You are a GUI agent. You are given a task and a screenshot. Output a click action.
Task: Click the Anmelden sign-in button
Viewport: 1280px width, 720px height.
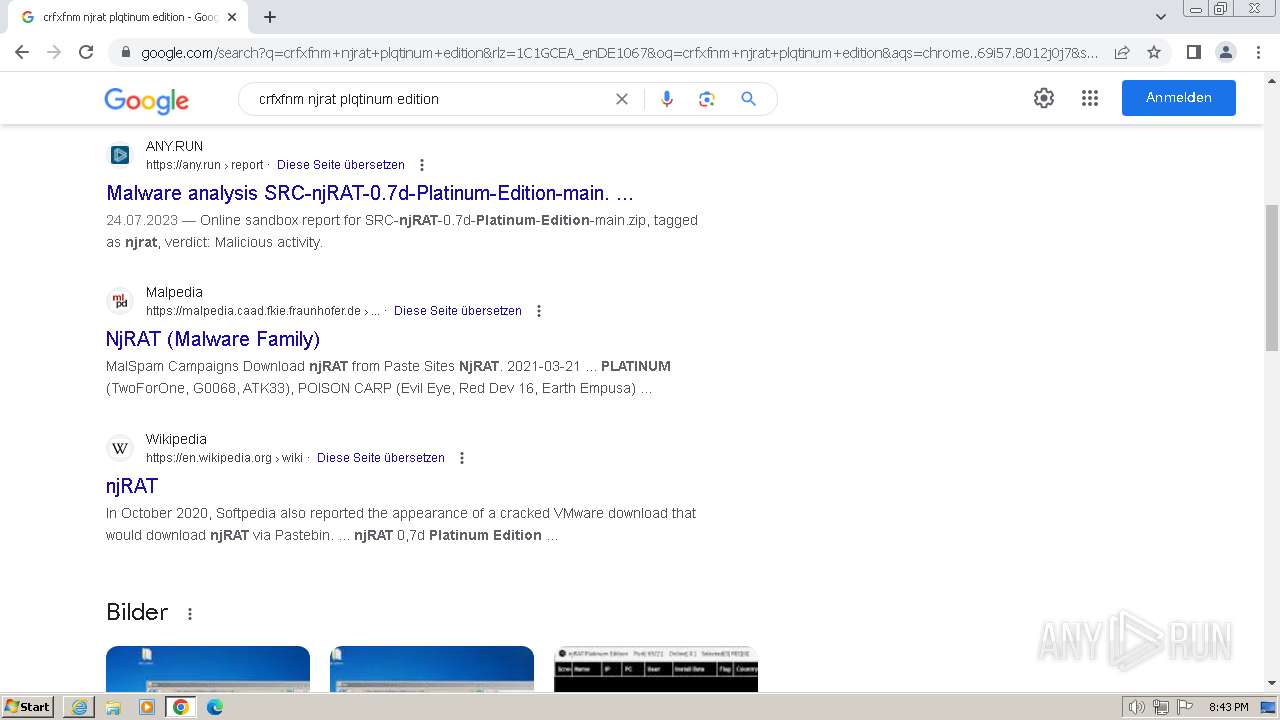click(x=1178, y=98)
